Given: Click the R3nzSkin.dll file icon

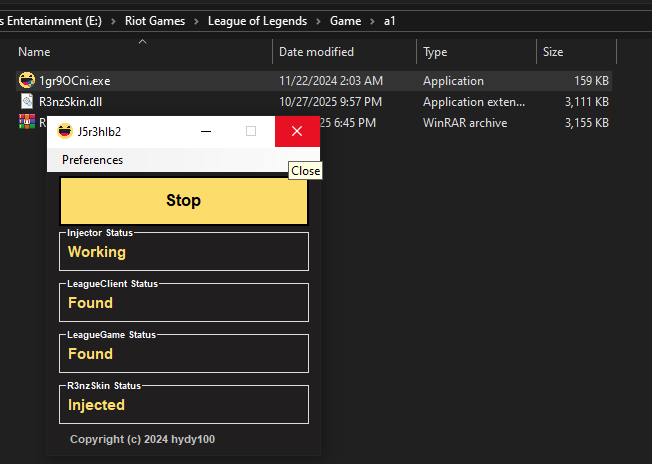Looking at the screenshot, I should 27,101.
